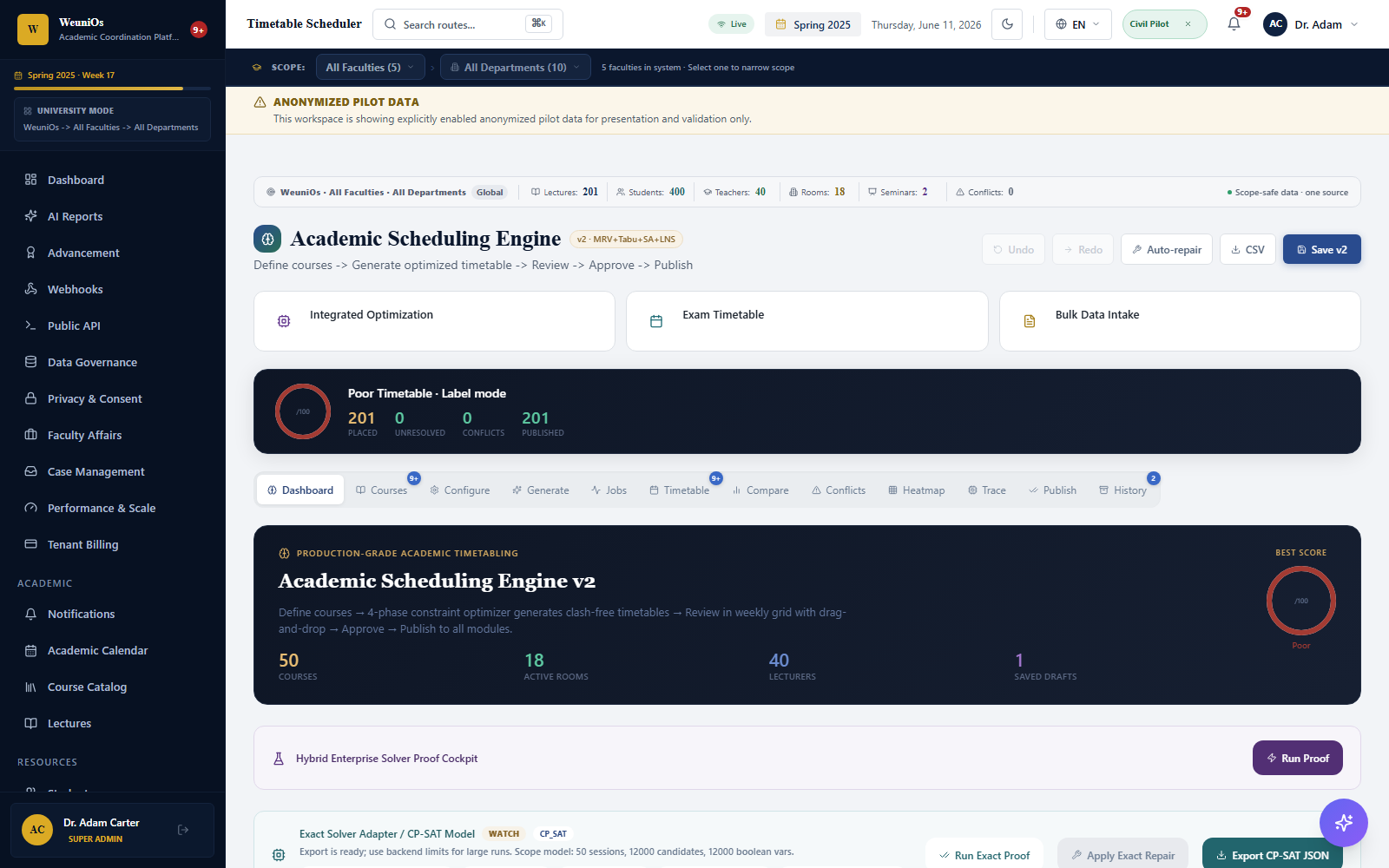1389x868 pixels.
Task: Toggle dark mode moon icon
Action: click(1007, 24)
